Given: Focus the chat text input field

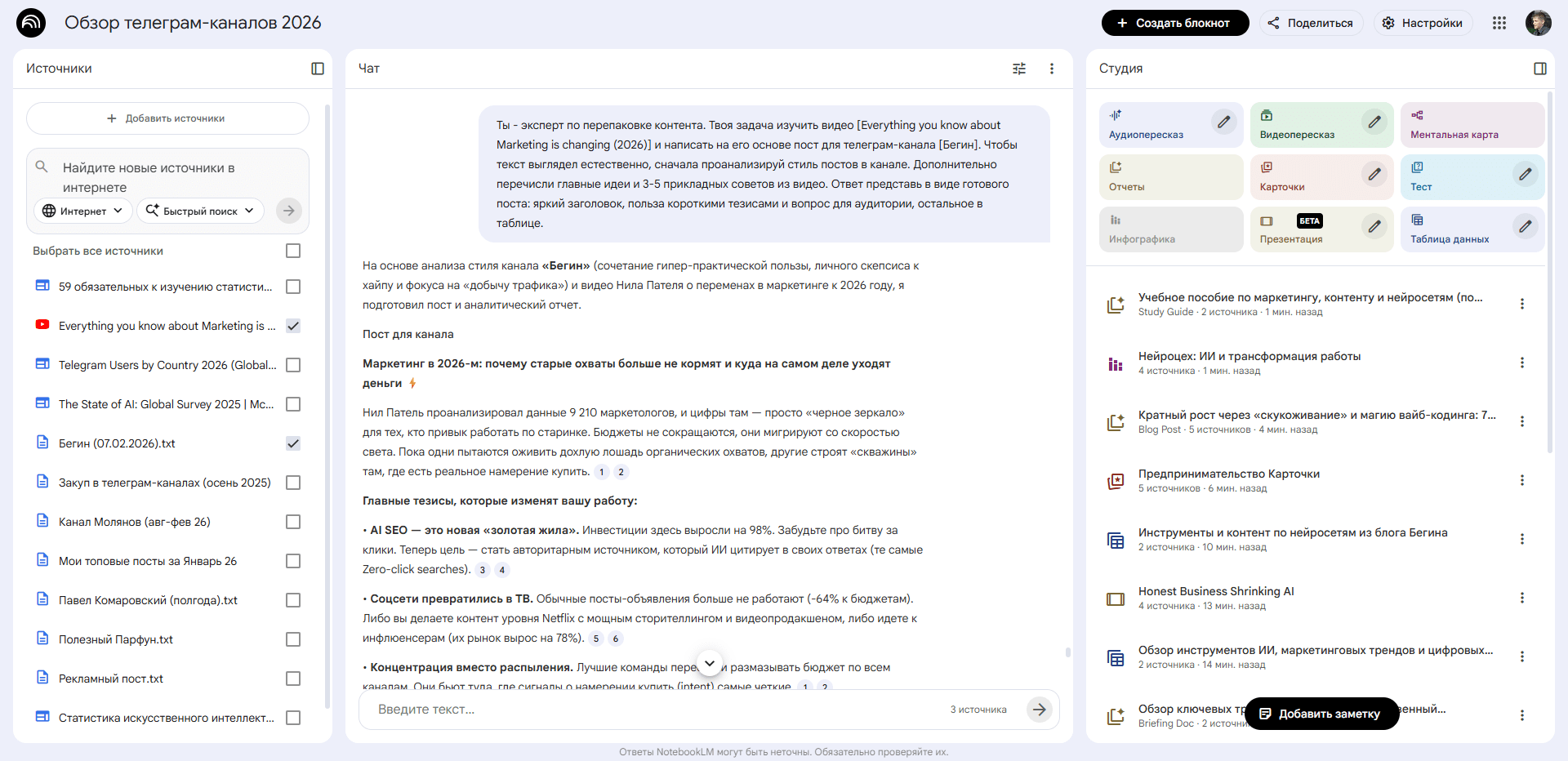Looking at the screenshot, I should click(653, 710).
